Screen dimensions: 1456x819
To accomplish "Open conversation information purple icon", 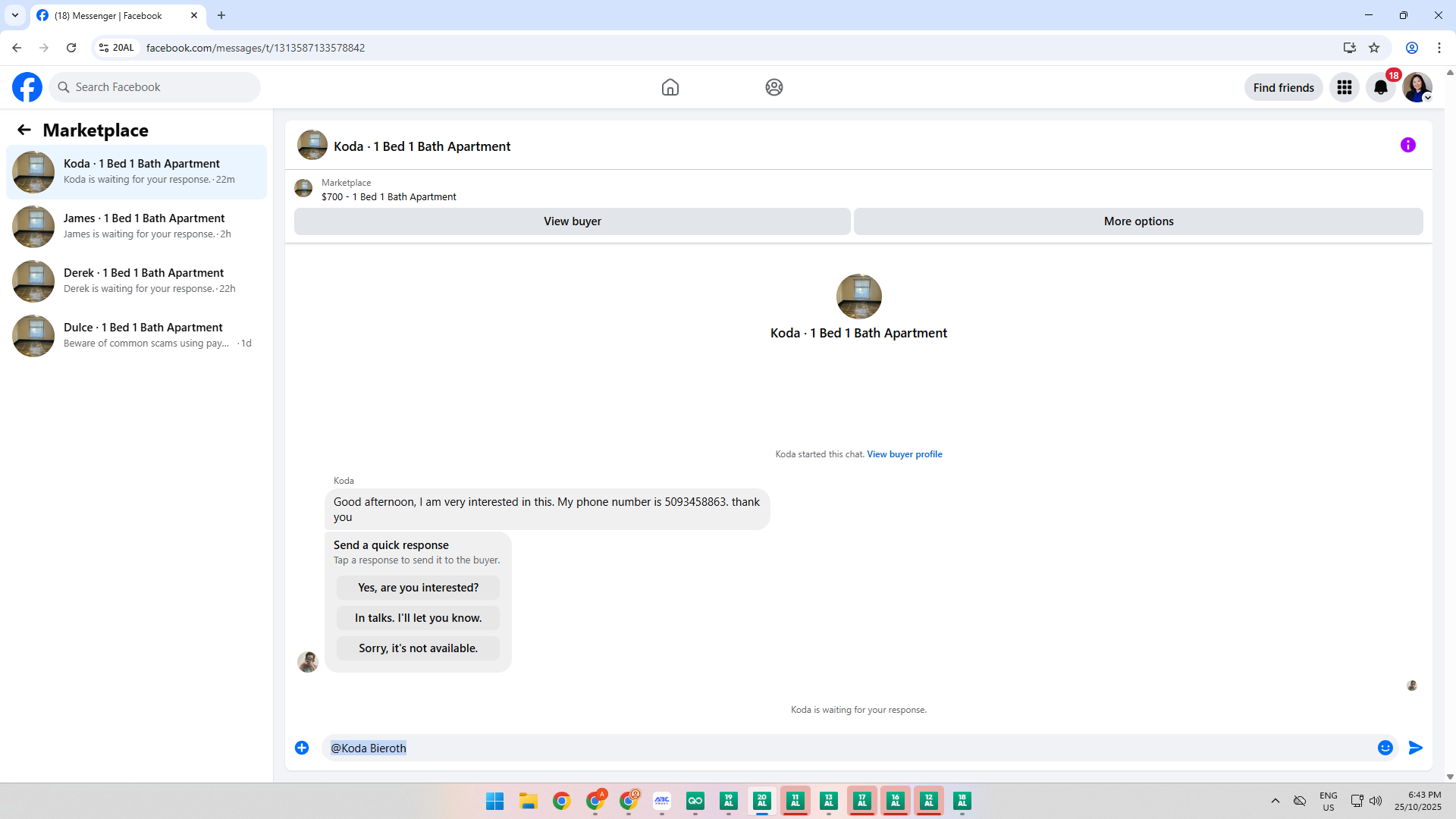I will coord(1407,145).
